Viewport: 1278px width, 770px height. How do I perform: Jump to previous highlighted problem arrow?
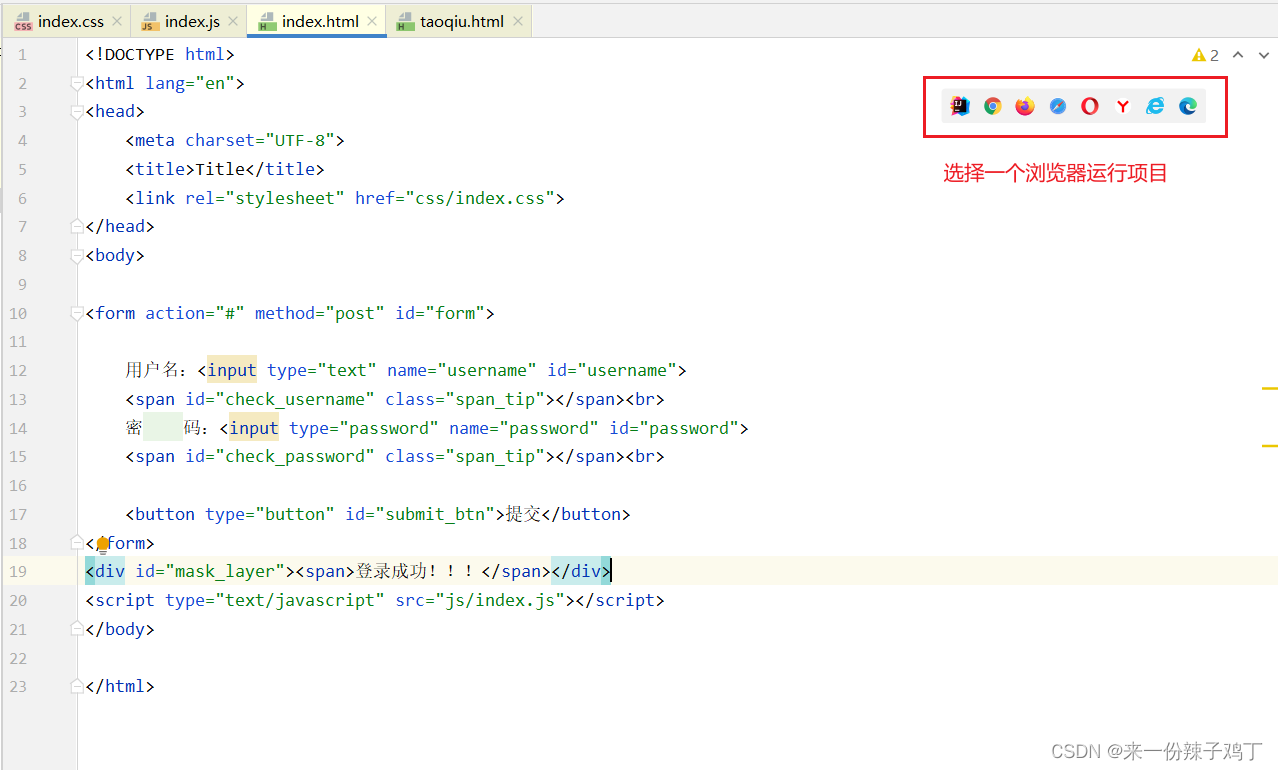1238,55
